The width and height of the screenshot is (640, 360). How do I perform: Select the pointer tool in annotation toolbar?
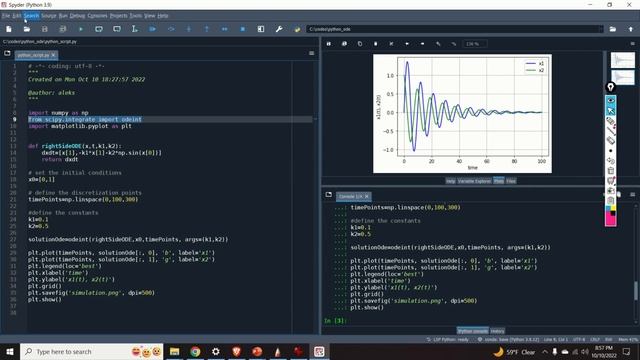click(x=611, y=111)
